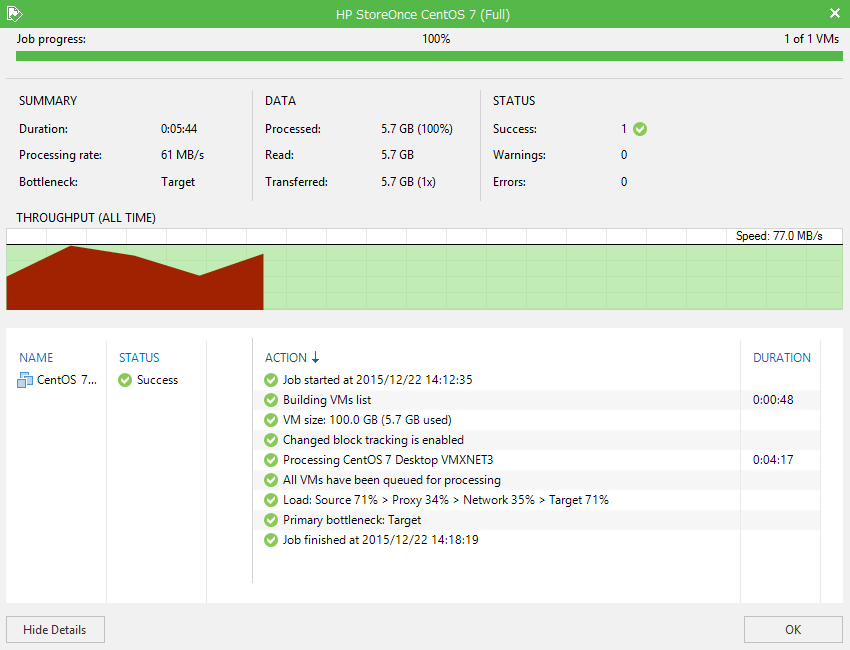Close the HP StoreOnce CentOS 7 dialog

[x=834, y=13]
